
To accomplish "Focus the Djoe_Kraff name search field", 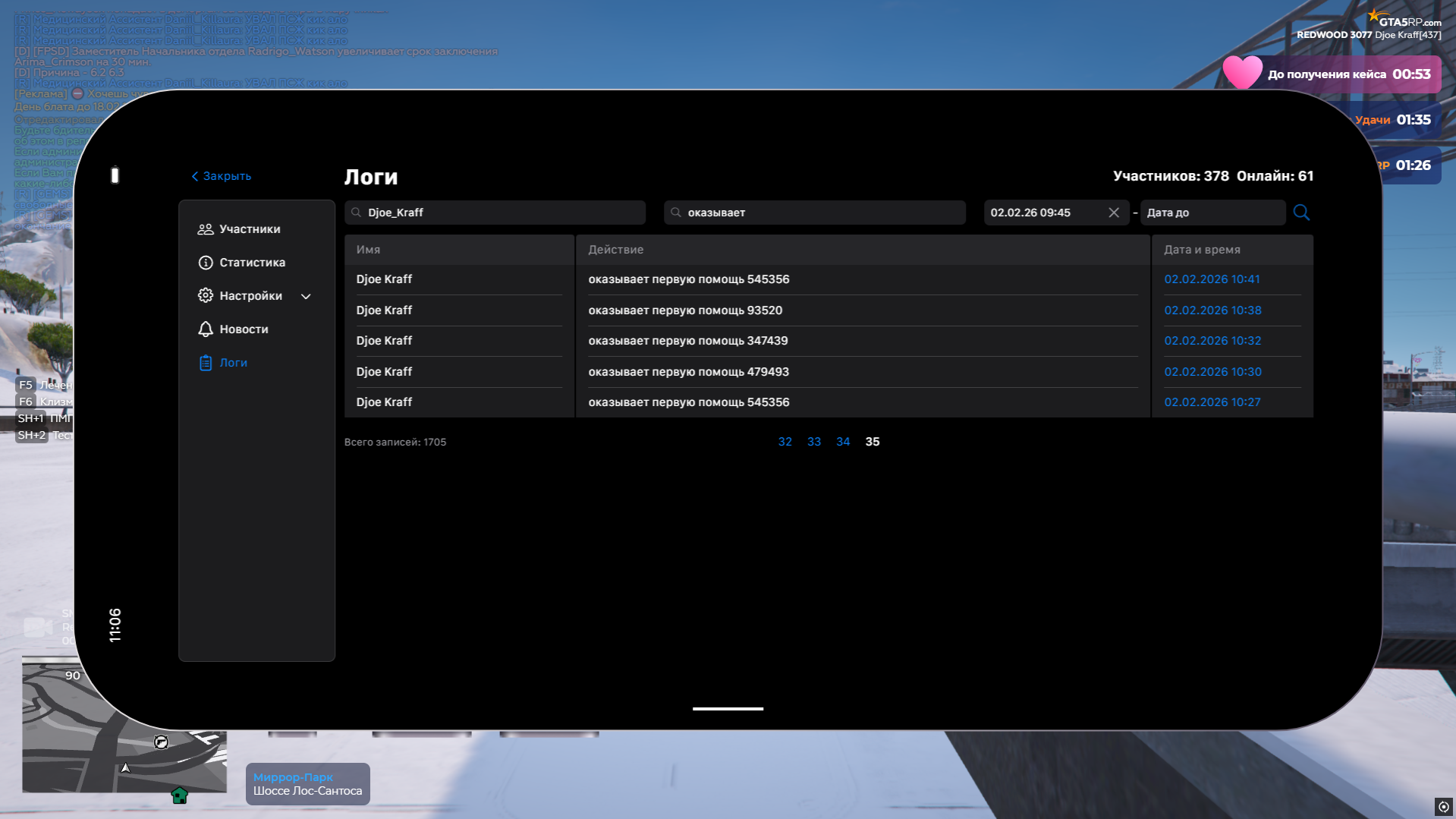I will 501,213.
